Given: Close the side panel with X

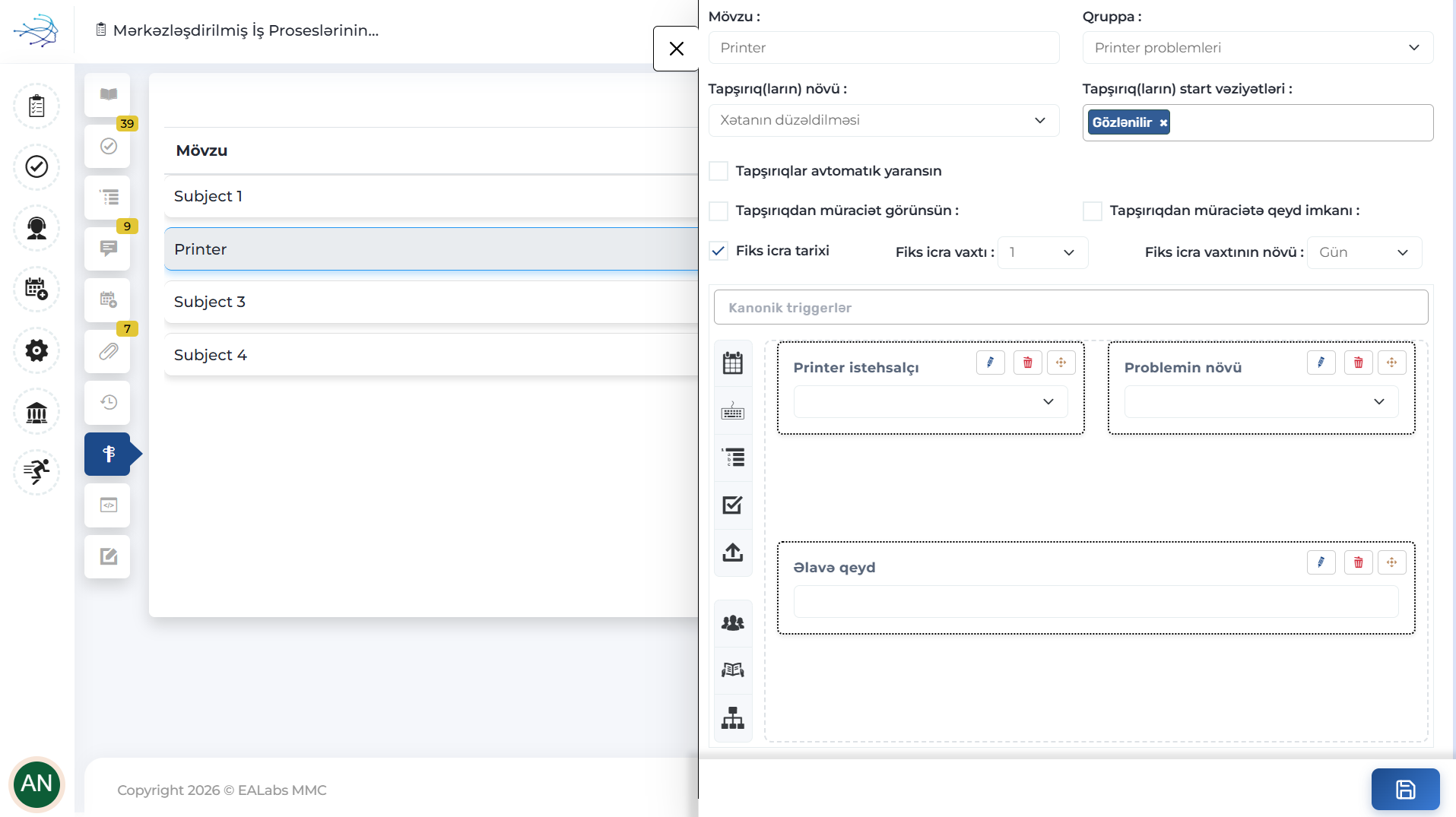Looking at the screenshot, I should [676, 49].
